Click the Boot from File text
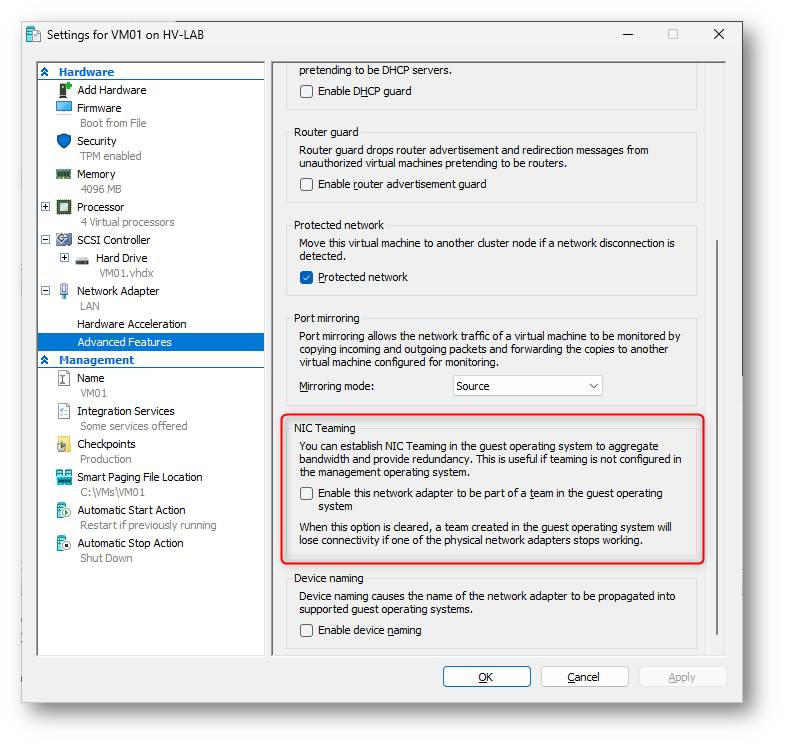The image size is (785, 745). click(113, 123)
